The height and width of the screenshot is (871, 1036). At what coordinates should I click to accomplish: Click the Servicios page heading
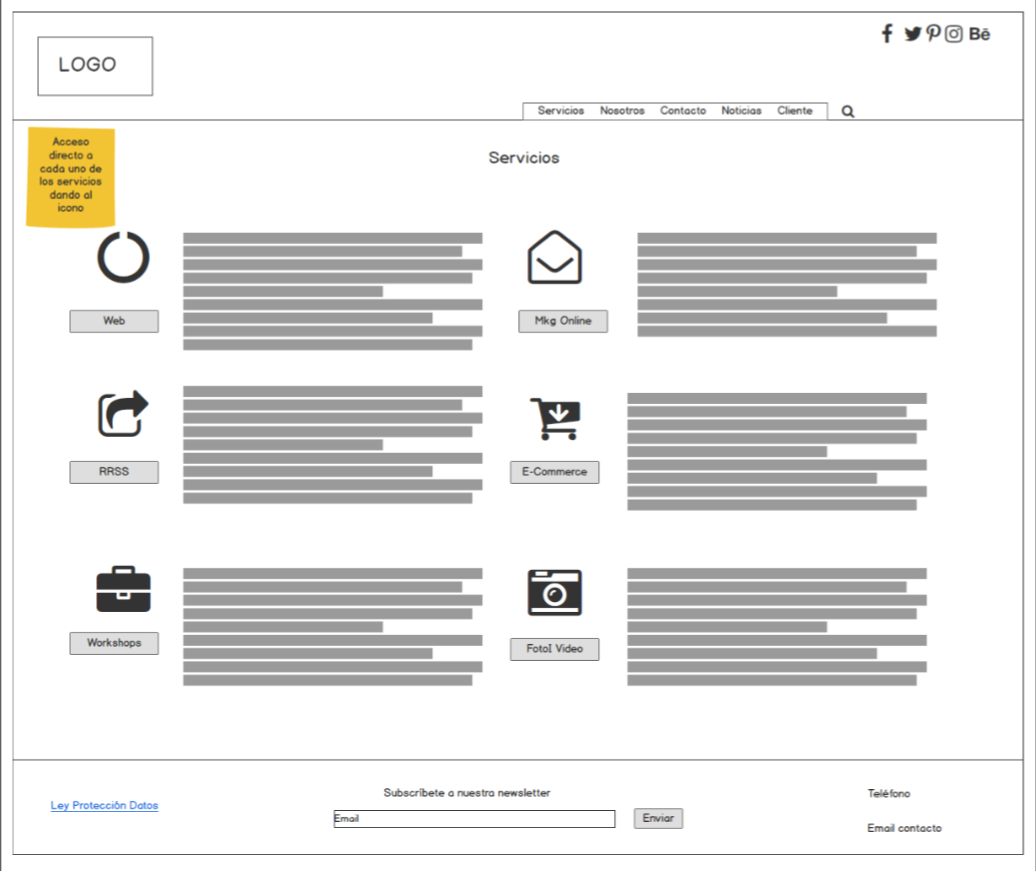(524, 158)
